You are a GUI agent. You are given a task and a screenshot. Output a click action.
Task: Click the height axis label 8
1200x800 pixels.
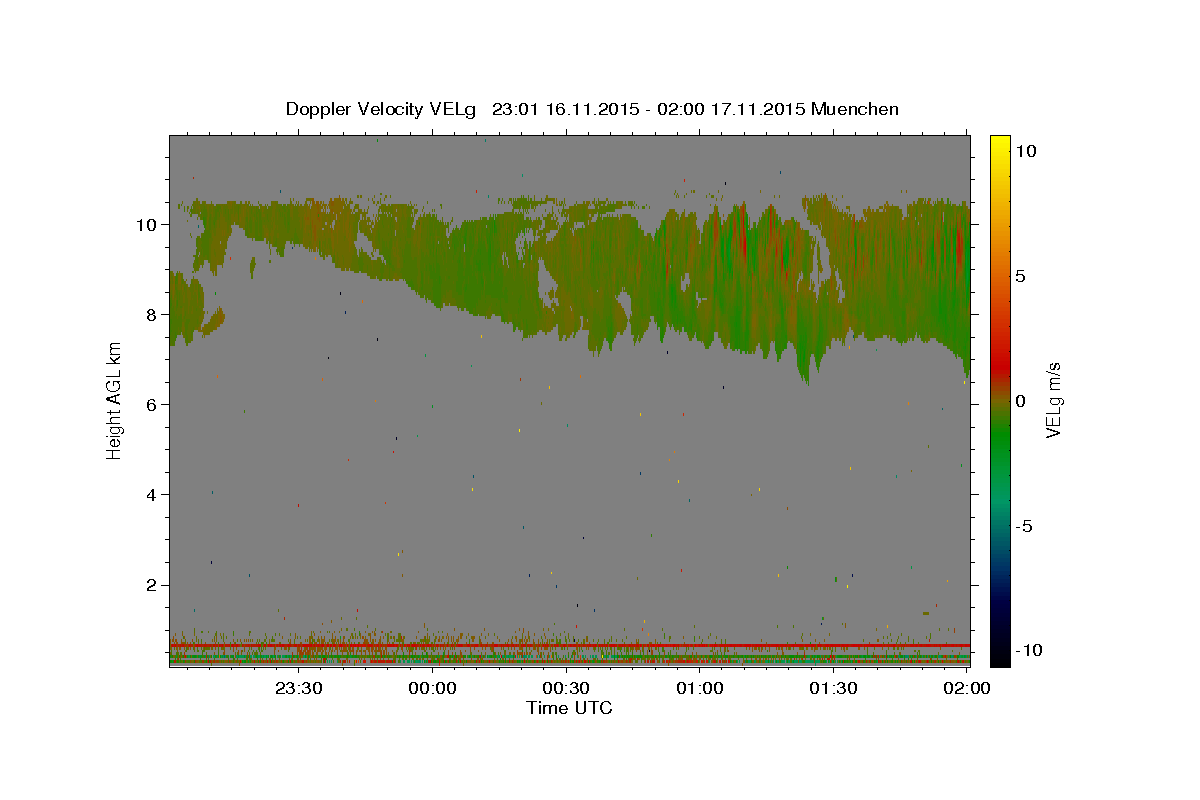click(153, 315)
